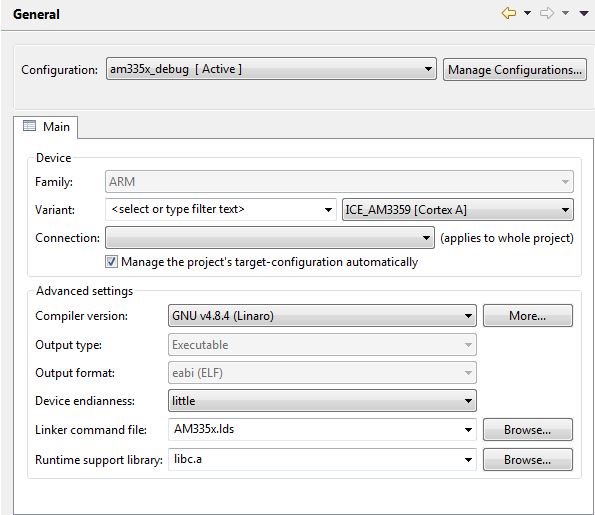Image resolution: width=595 pixels, height=515 pixels.
Task: Click the Main tab table icon
Action: pos(30,126)
